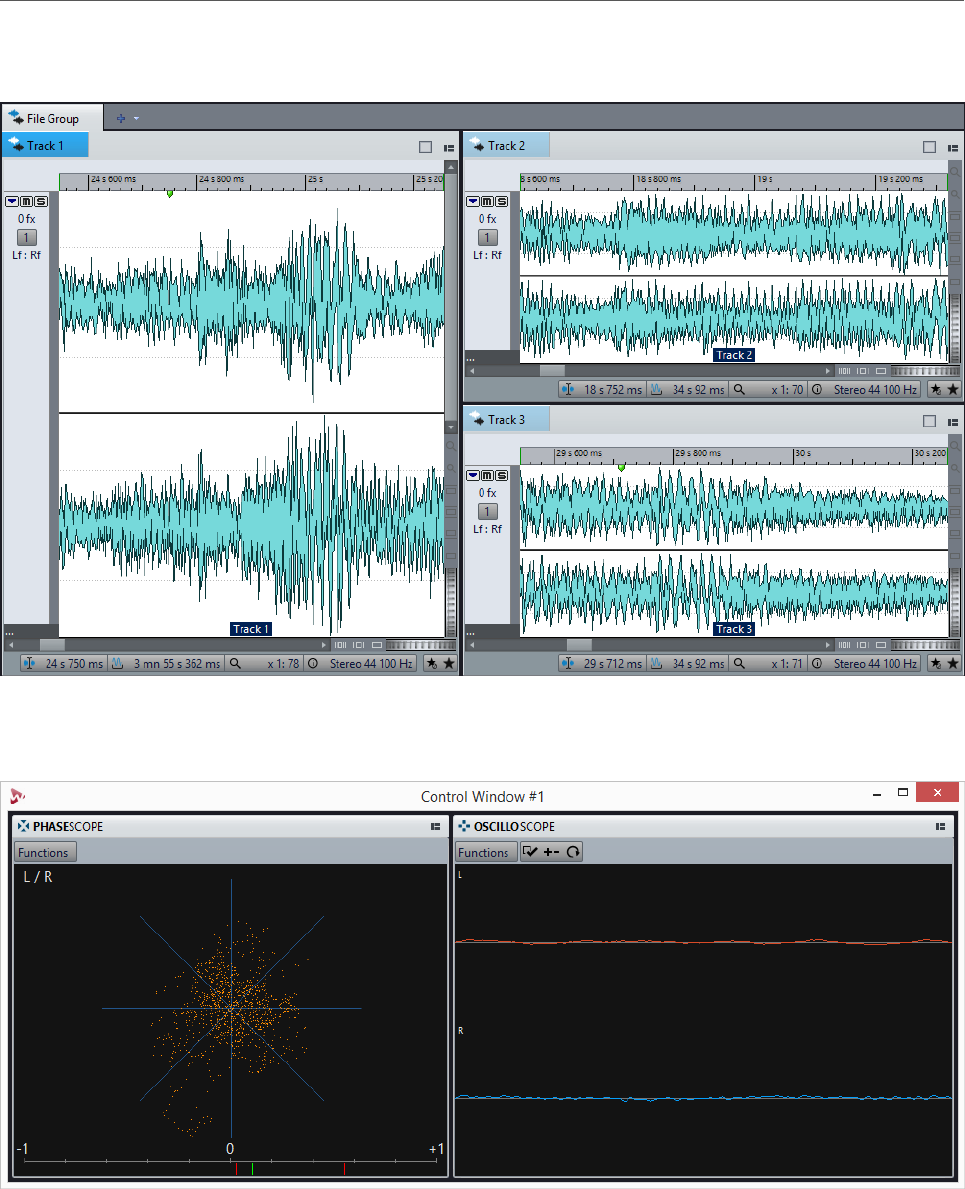965x1189 pixels.
Task: Open the Phasescope panel options icon
Action: coord(435,827)
